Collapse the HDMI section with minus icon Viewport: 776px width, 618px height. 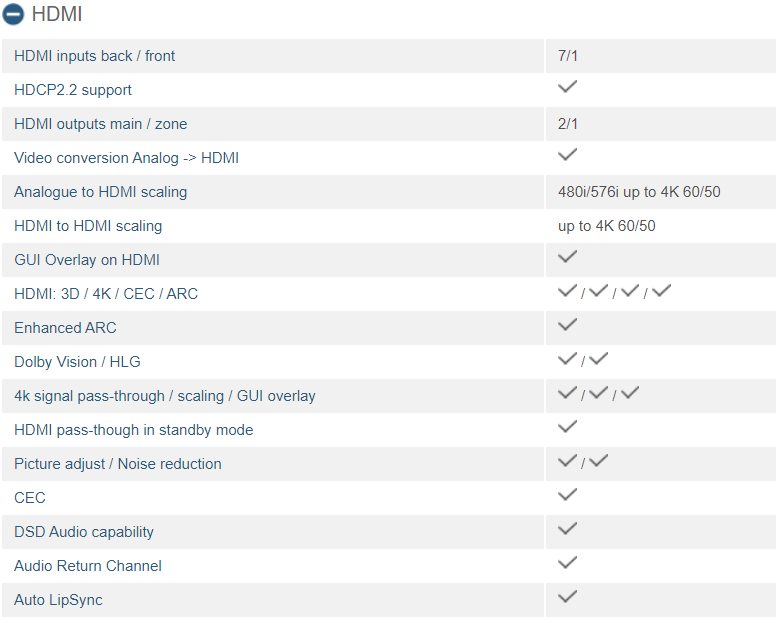coord(13,14)
